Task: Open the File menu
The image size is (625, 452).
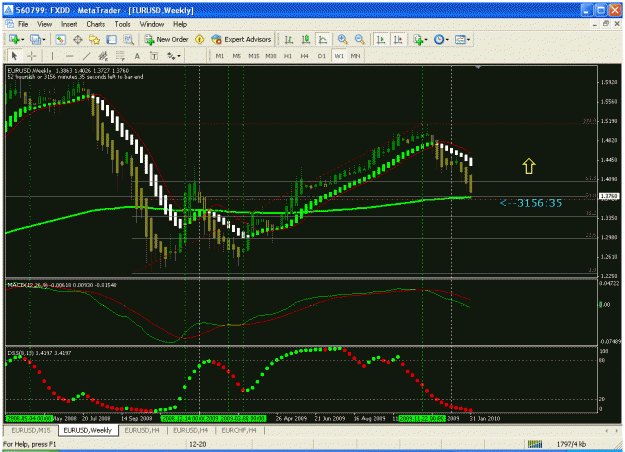Action: pyautogui.click(x=23, y=24)
